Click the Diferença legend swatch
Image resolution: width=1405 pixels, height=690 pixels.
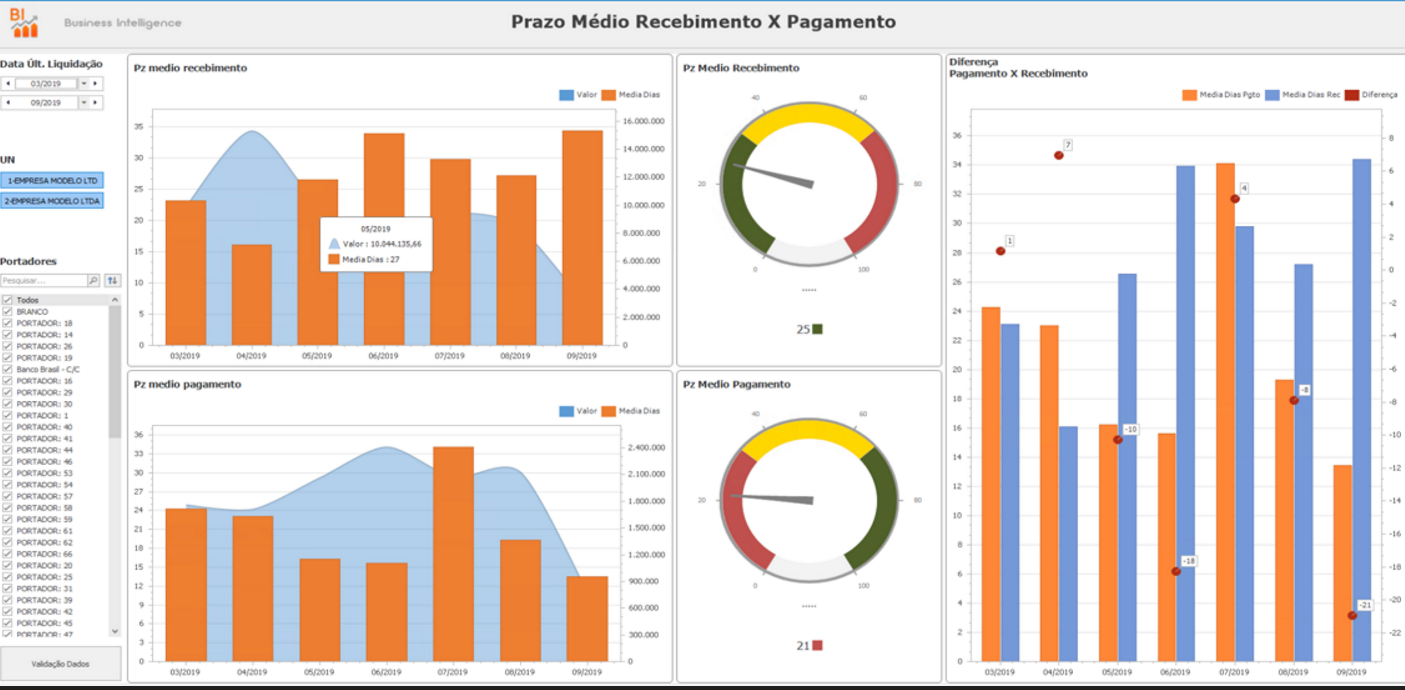(x=1351, y=95)
